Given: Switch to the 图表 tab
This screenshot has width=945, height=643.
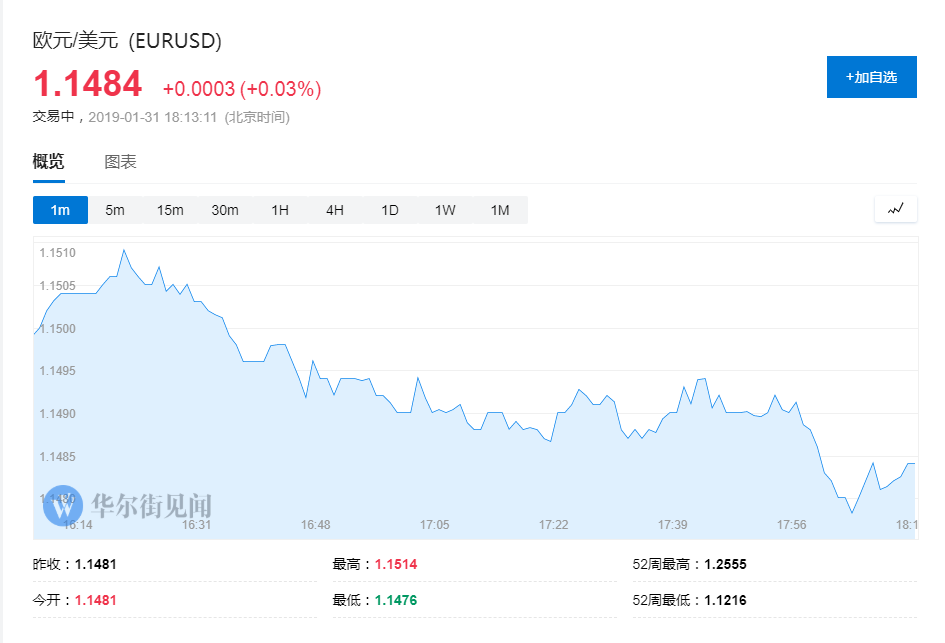Looking at the screenshot, I should coord(120,162).
